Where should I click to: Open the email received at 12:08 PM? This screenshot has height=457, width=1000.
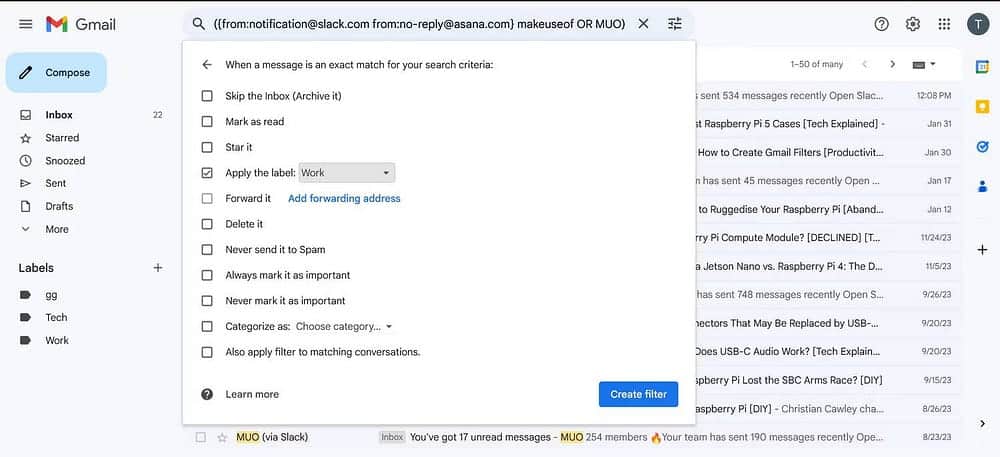(x=828, y=96)
